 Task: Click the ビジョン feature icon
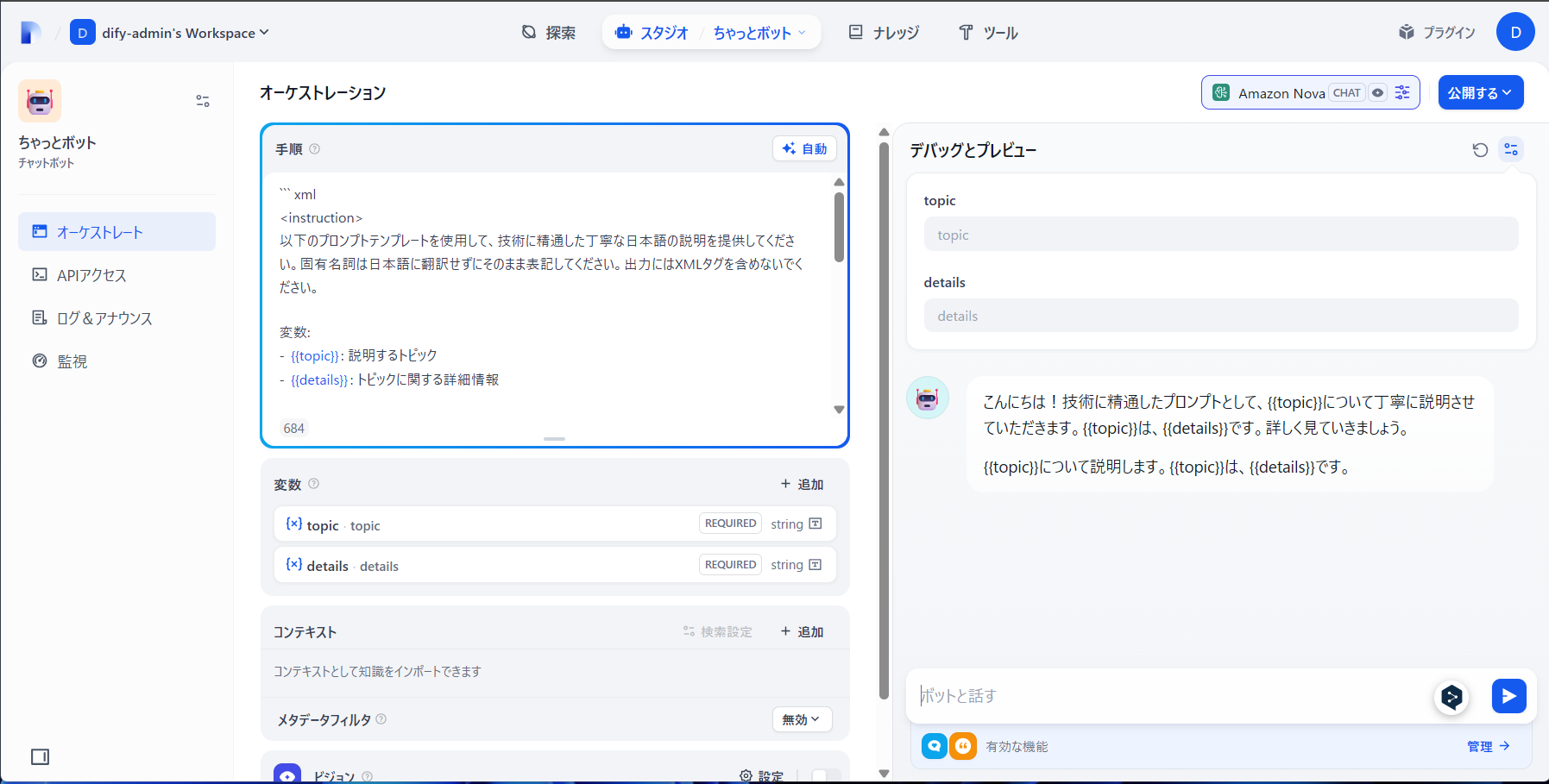pos(287,774)
